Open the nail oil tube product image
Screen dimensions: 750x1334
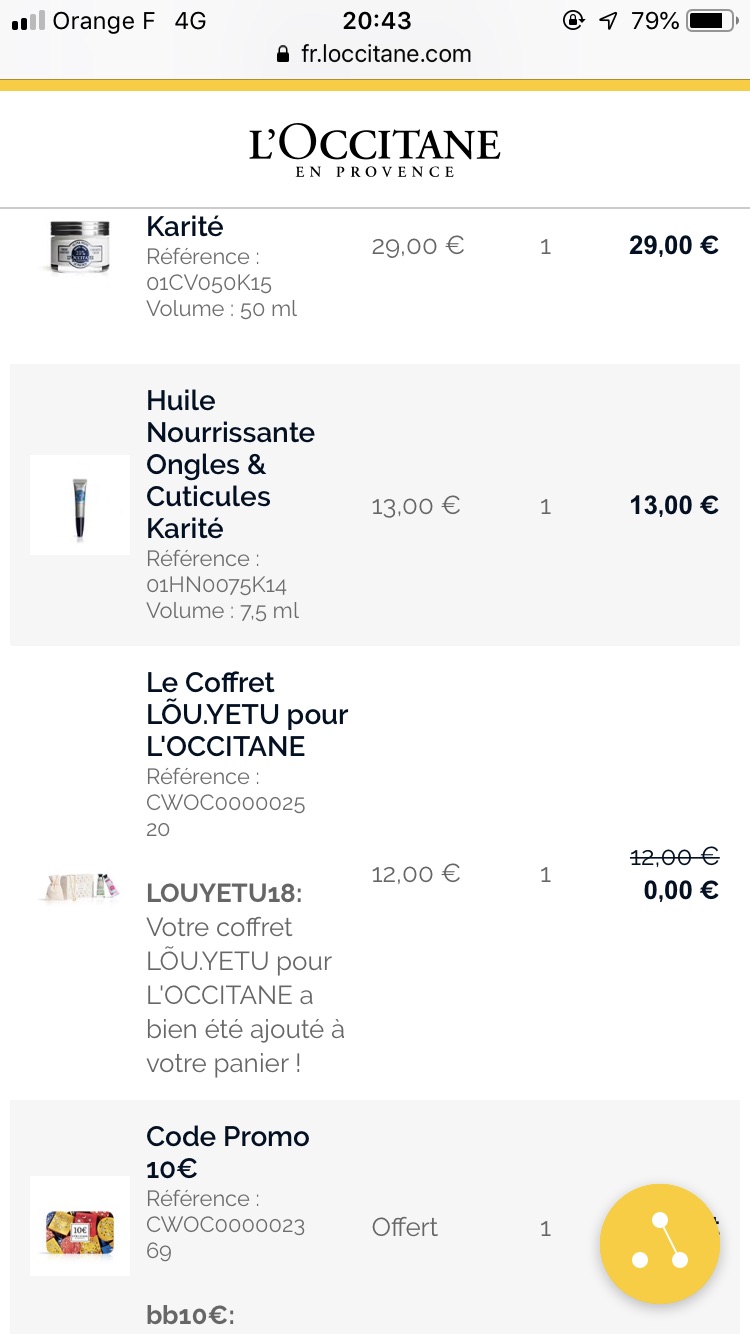click(80, 505)
